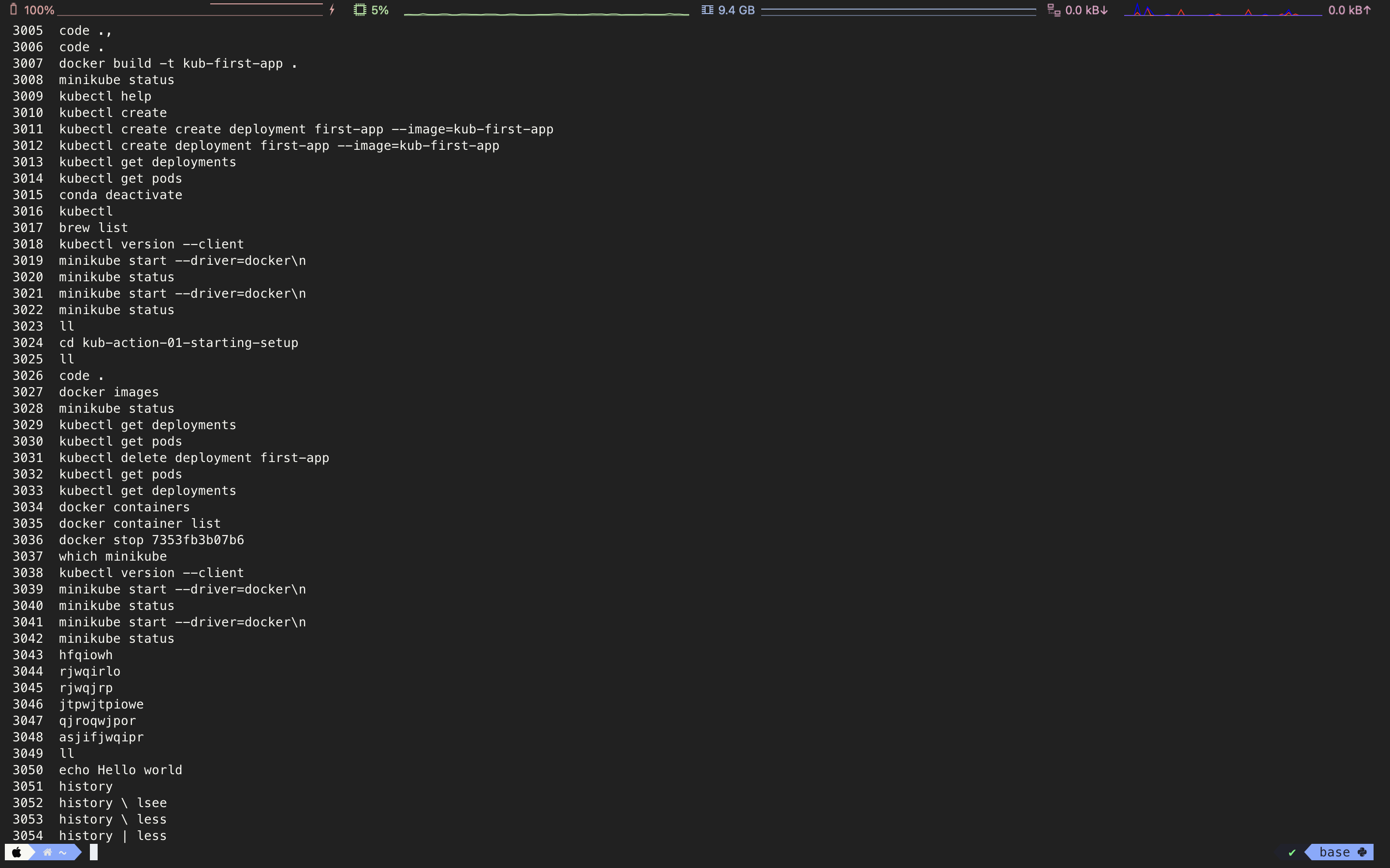Click the home folder icon in prompt
The width and height of the screenshot is (1390, 868).
48,852
